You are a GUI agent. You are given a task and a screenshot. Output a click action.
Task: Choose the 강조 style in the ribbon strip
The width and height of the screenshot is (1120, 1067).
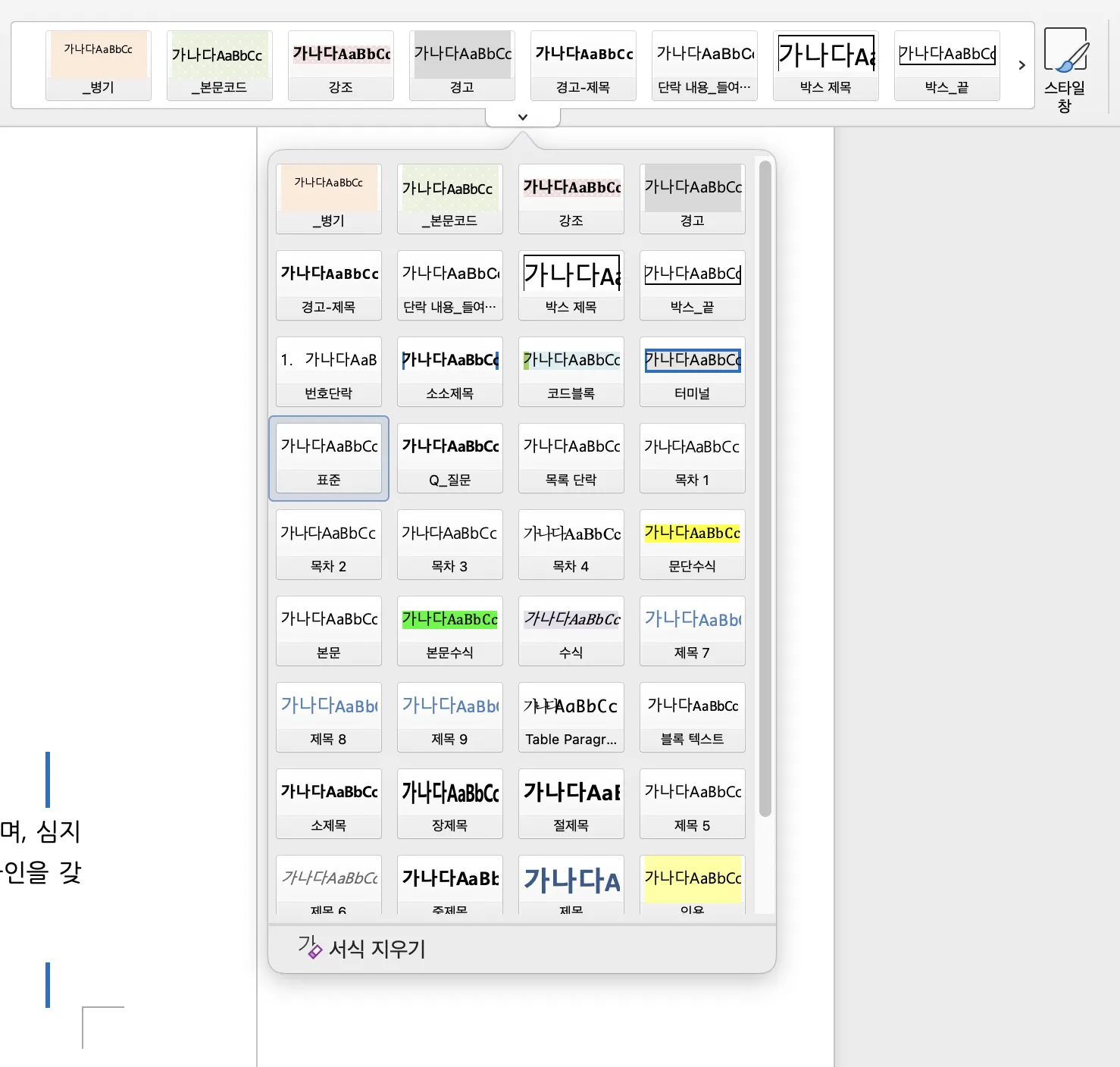tap(341, 66)
